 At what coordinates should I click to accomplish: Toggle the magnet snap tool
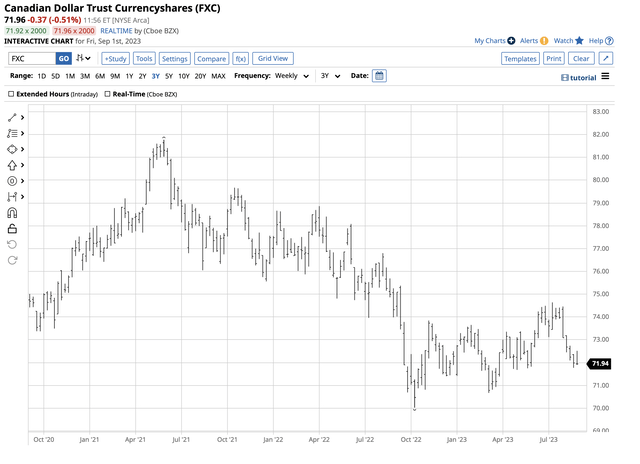[x=12, y=213]
